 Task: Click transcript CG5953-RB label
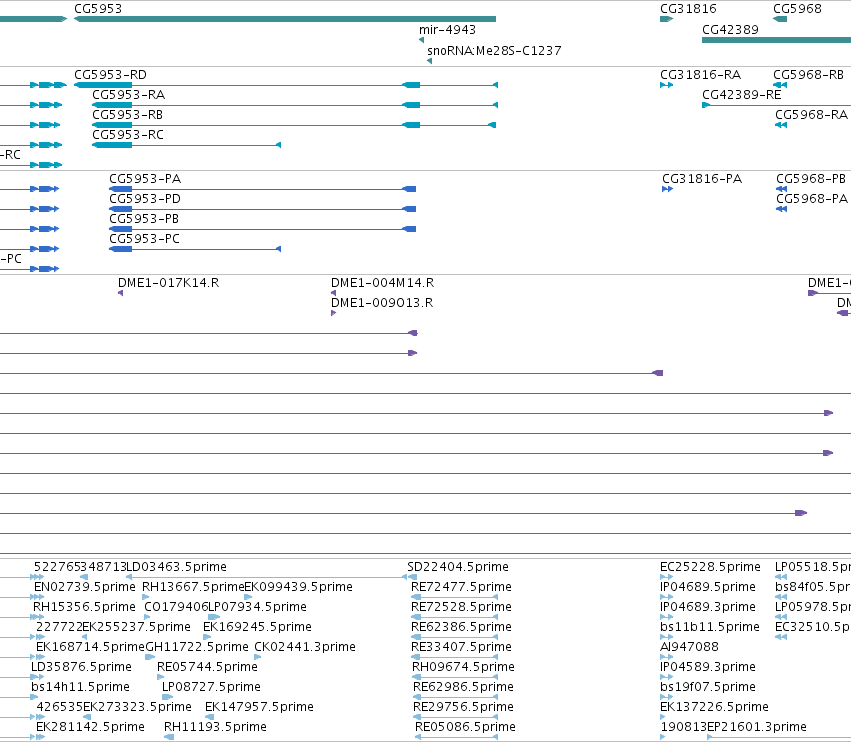[128, 115]
